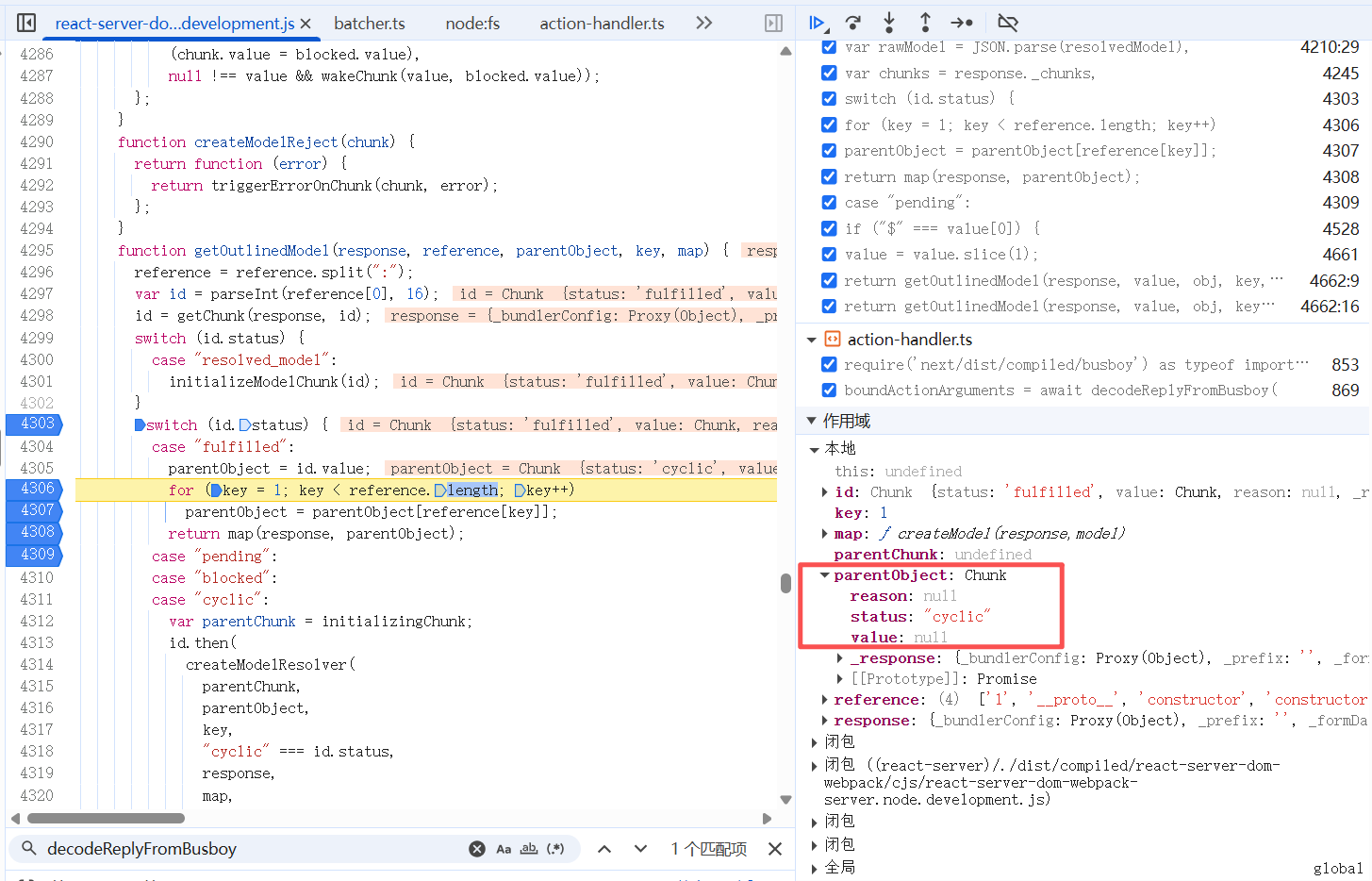Screen dimensions: 1372x881
Task: Collapse the 作用域 scope section
Action: point(812,421)
